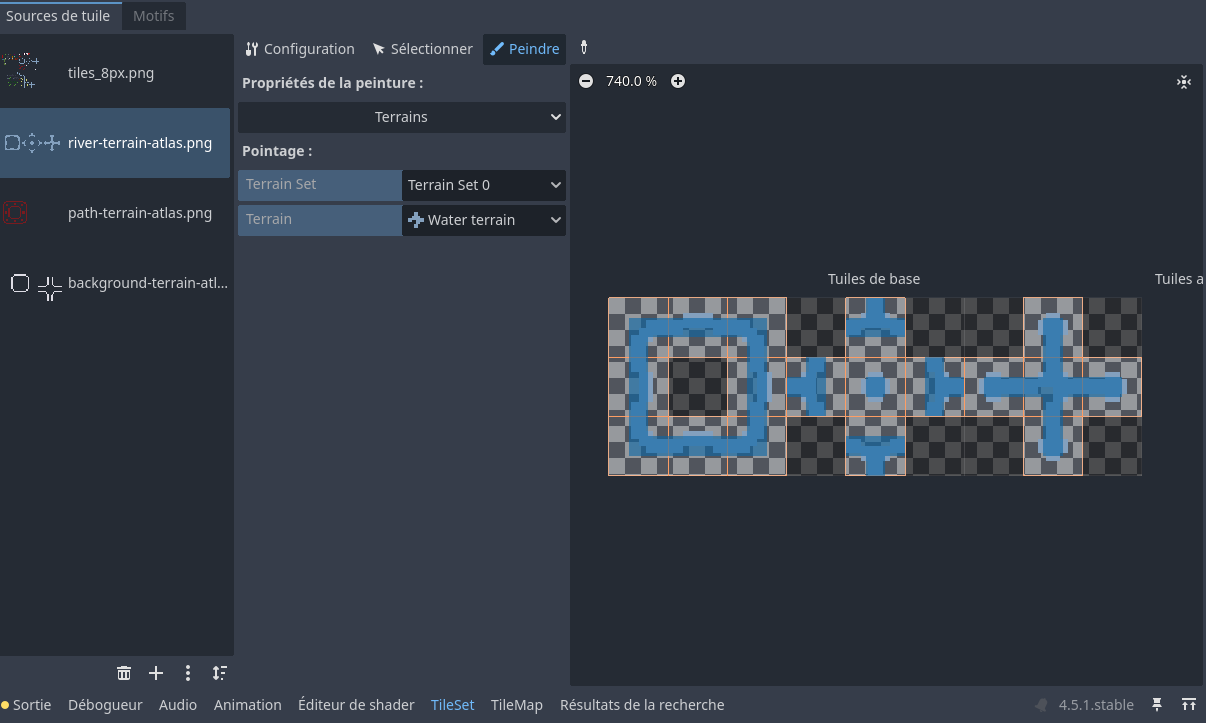
Task: Click the 4.5.1.stable version label
Action: [1096, 705]
